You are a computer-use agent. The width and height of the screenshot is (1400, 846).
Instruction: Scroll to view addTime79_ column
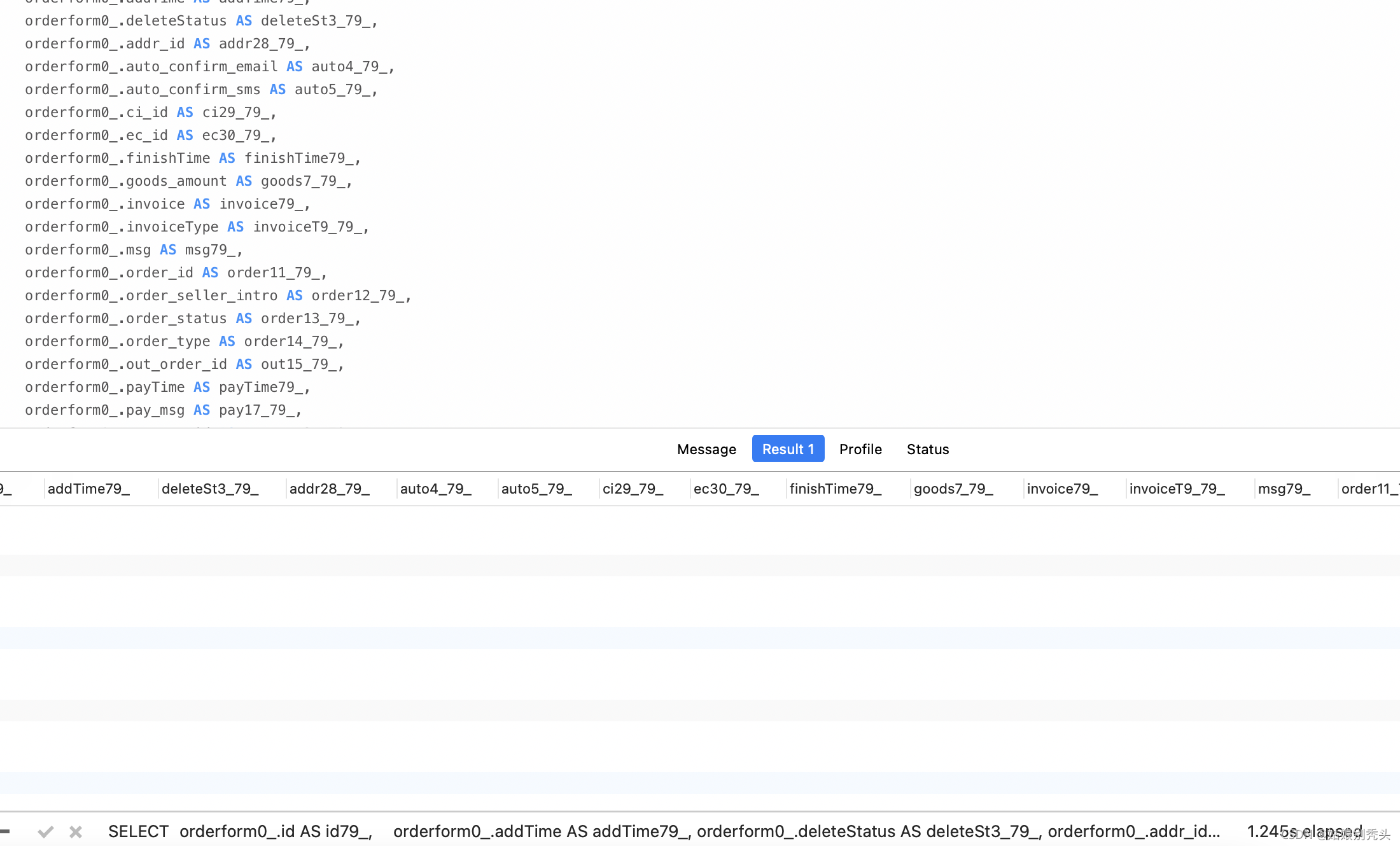pyautogui.click(x=88, y=488)
